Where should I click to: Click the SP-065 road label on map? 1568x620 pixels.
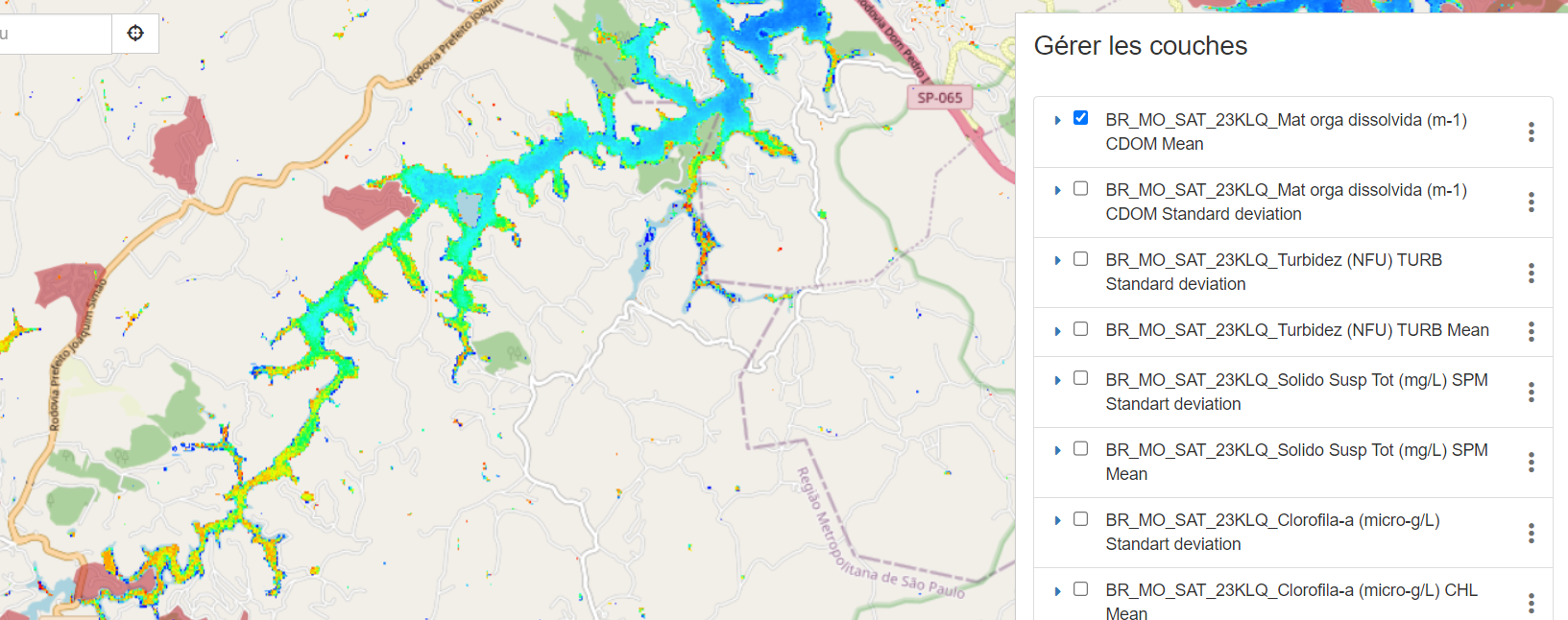click(x=939, y=98)
